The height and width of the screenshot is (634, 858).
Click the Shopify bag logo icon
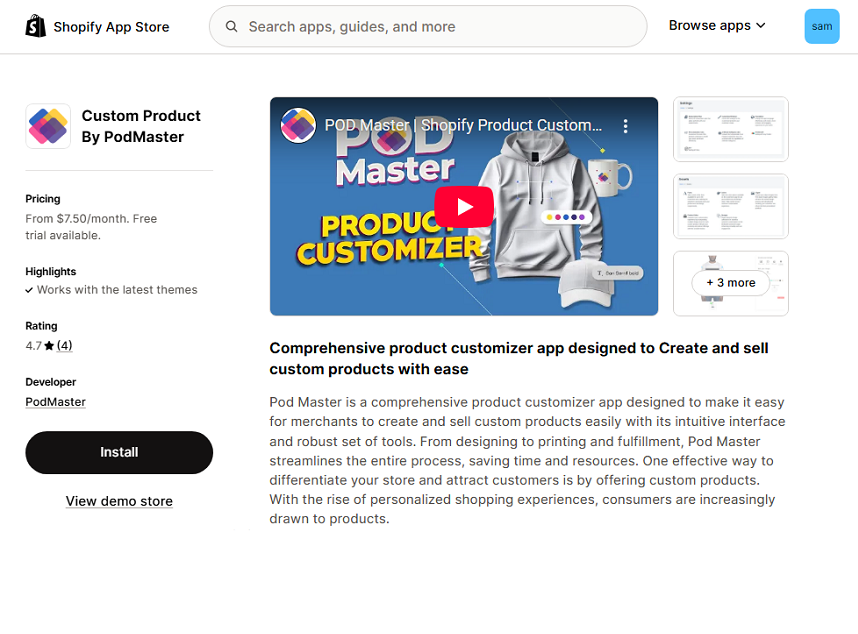(x=36, y=26)
